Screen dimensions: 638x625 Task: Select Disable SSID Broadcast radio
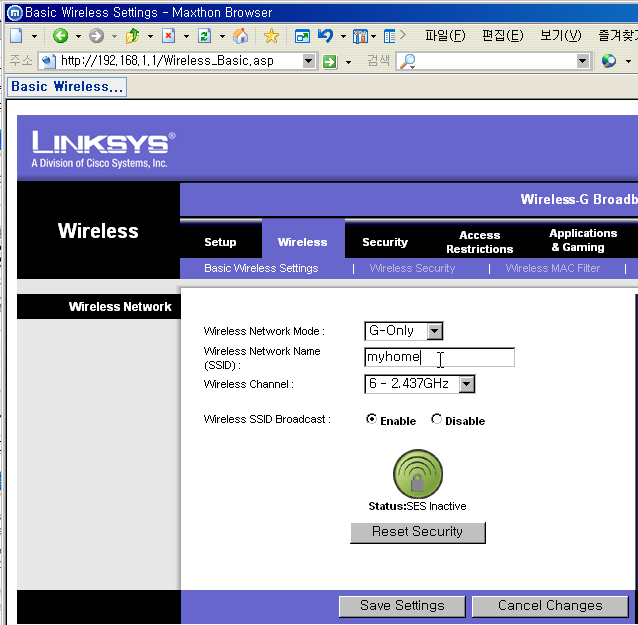(436, 419)
